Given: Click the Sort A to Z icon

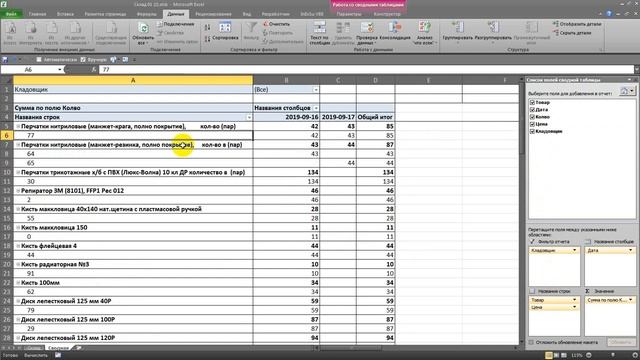Looking at the screenshot, I should tap(207, 27).
